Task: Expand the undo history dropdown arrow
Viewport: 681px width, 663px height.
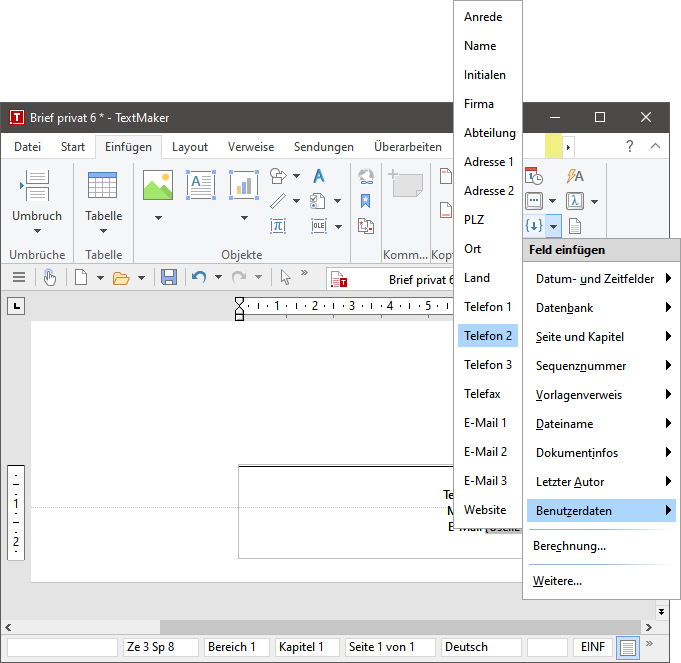Action: coord(218,277)
